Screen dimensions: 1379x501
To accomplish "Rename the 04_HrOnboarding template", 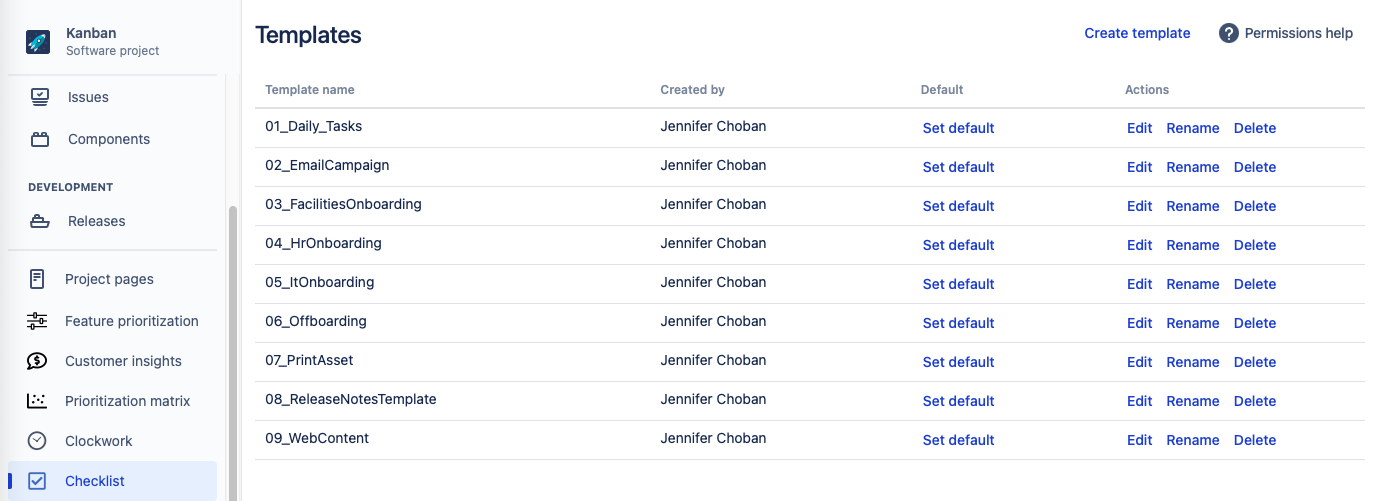I will [x=1192, y=245].
